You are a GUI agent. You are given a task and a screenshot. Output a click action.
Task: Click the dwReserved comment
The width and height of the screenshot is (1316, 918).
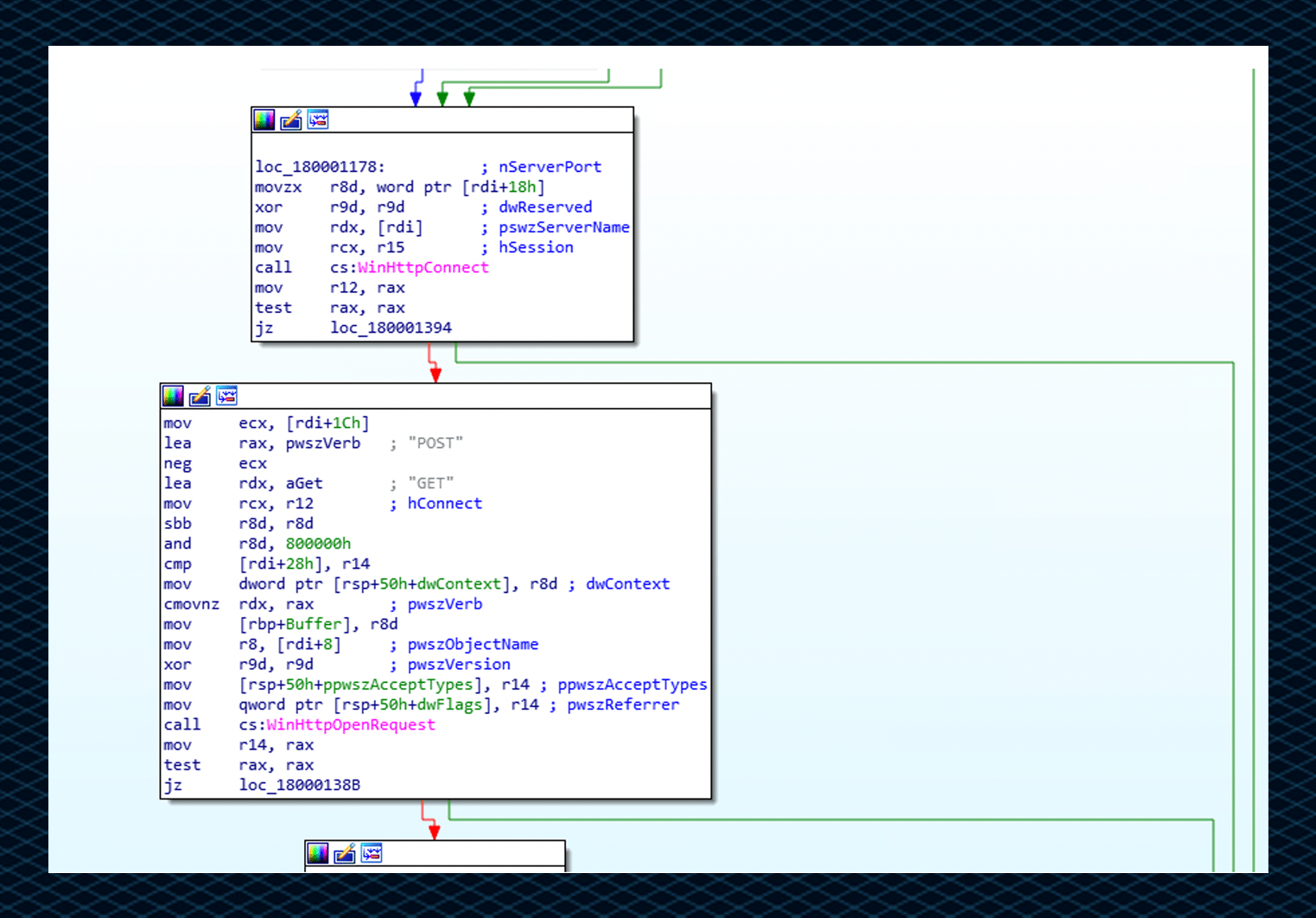pos(545,207)
